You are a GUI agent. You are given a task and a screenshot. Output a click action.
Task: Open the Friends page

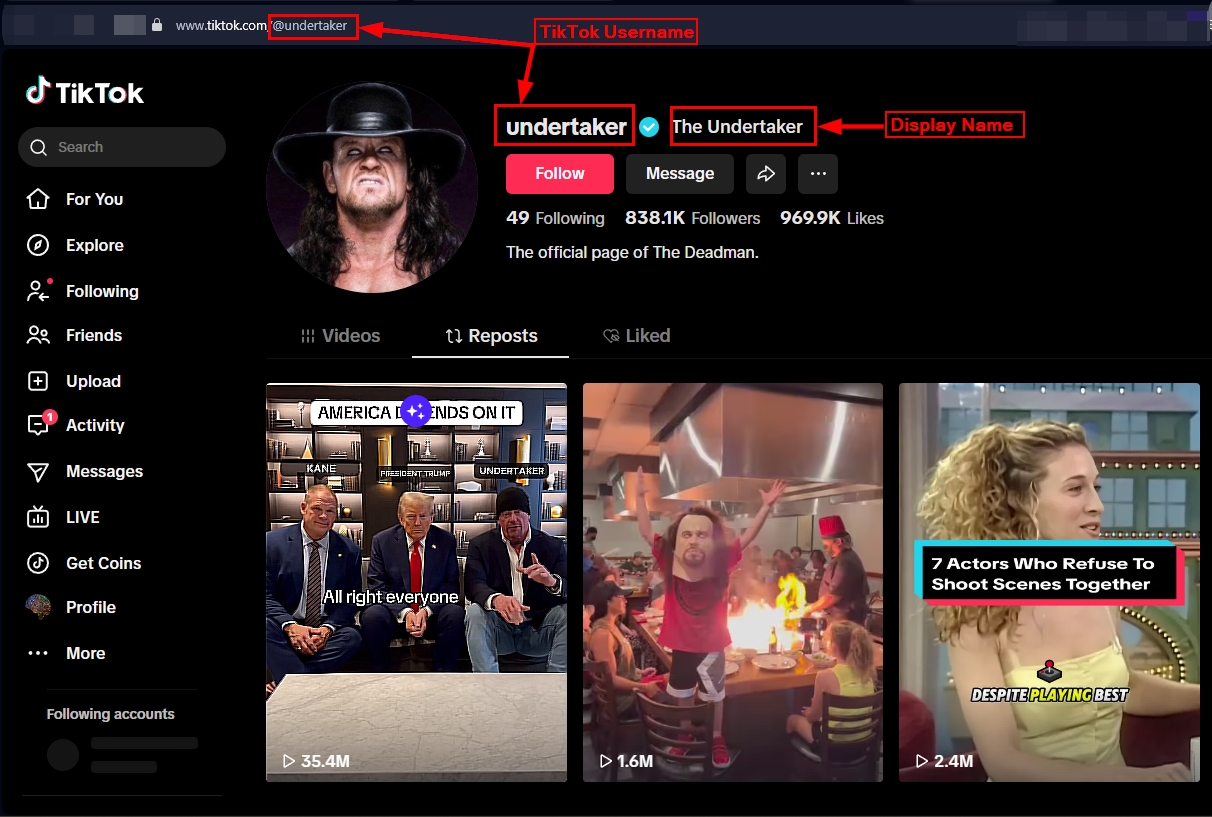(94, 335)
